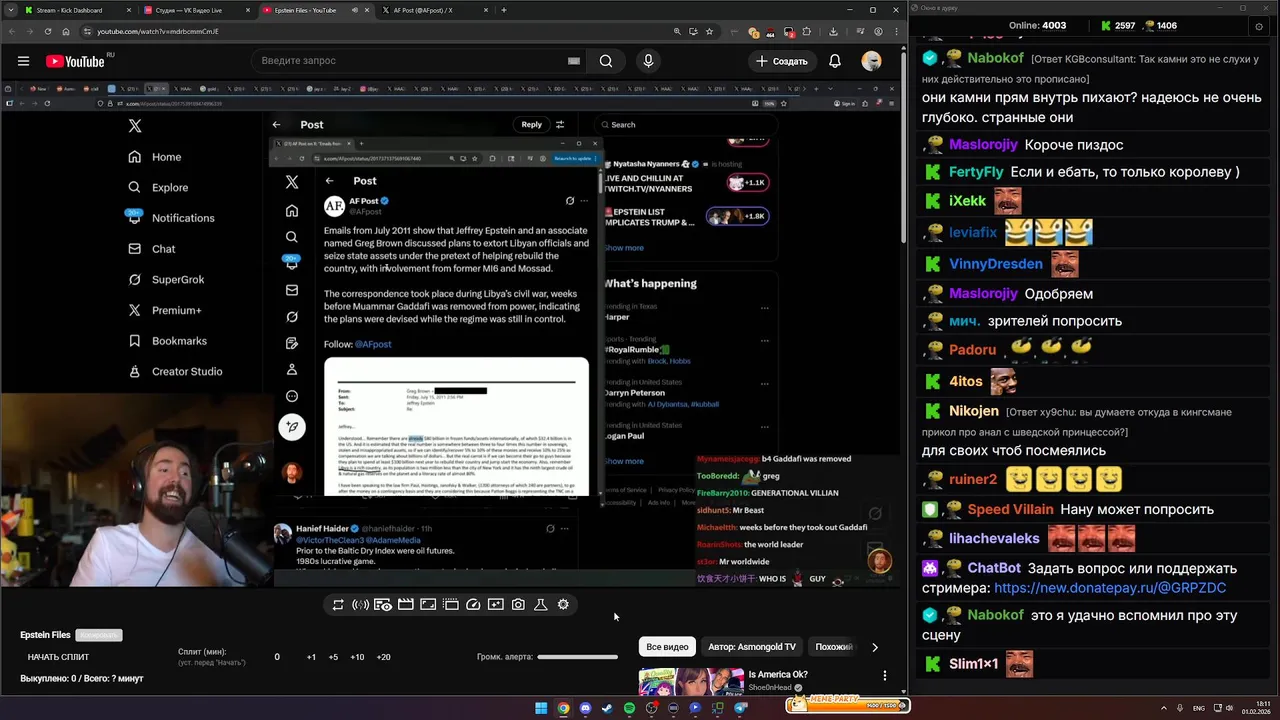Click the clapperboard icon under the video
Viewport: 1280px width, 720px height.
pos(406,605)
